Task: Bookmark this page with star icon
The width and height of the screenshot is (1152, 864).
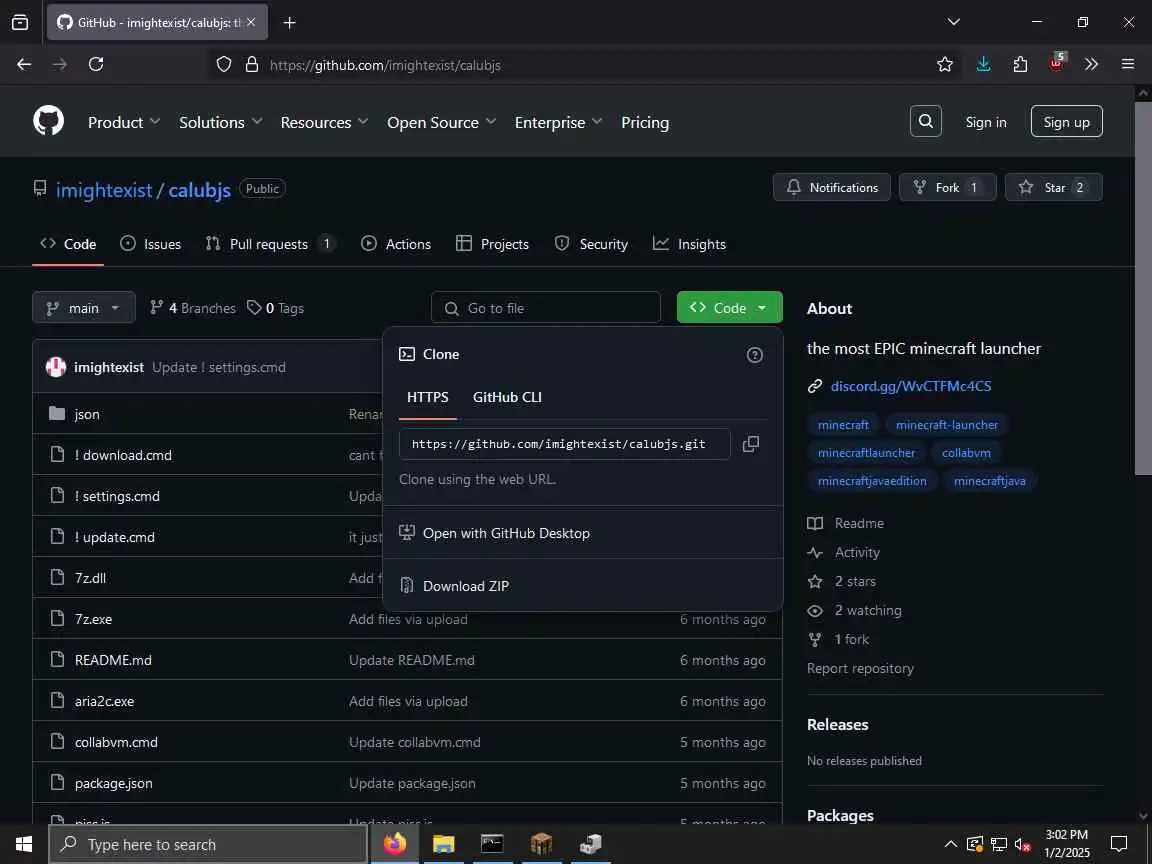Action: point(945,65)
